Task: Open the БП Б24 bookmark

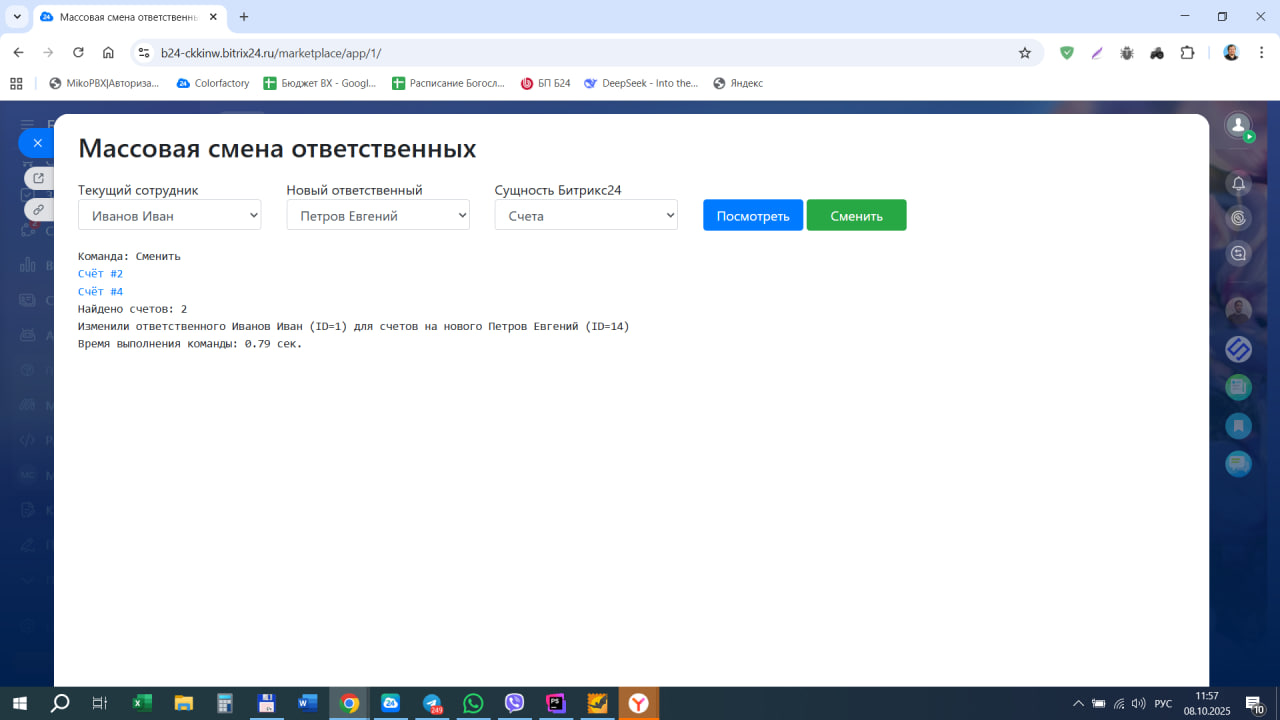Action: (546, 83)
